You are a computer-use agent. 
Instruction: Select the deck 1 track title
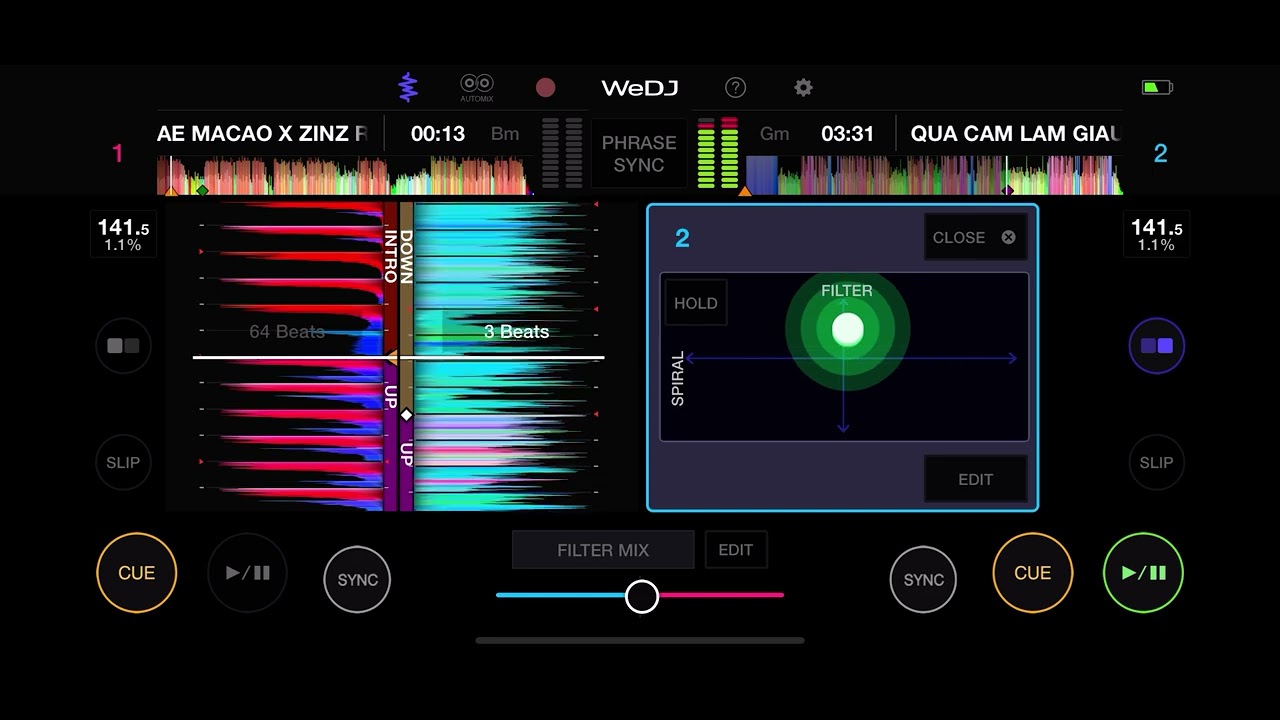coord(262,134)
